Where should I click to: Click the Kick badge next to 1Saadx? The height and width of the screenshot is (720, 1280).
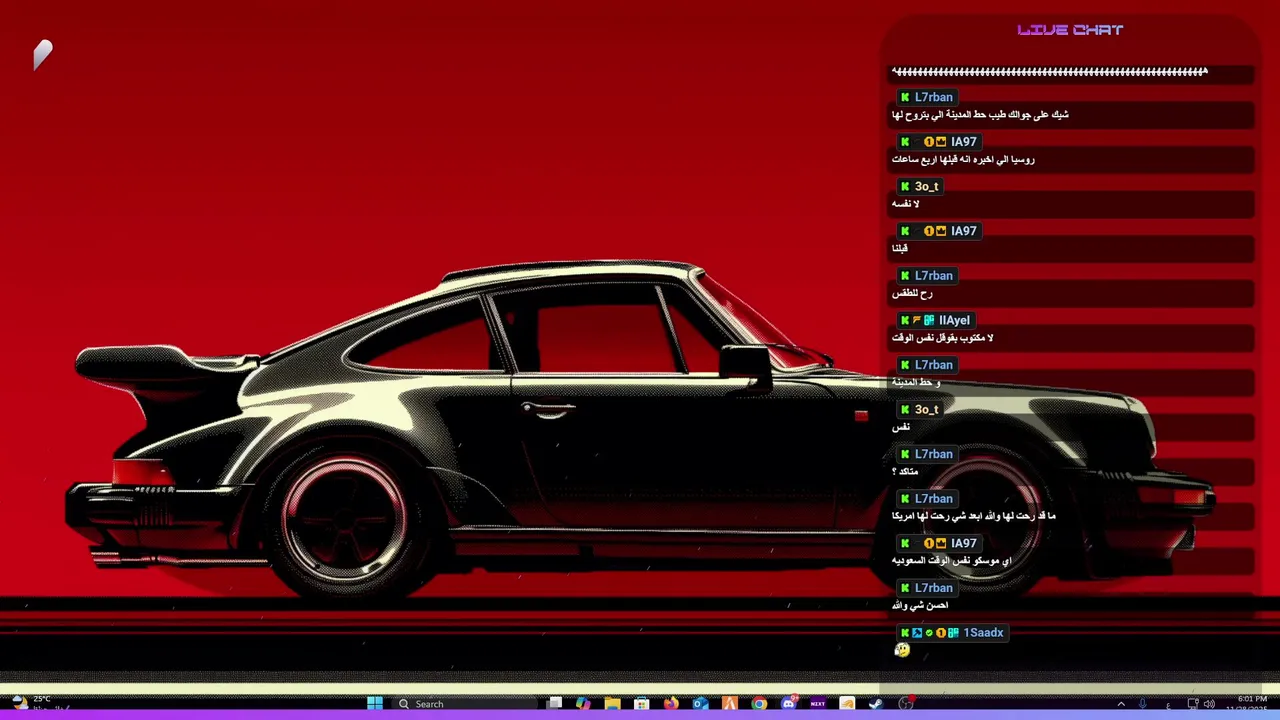(x=905, y=633)
